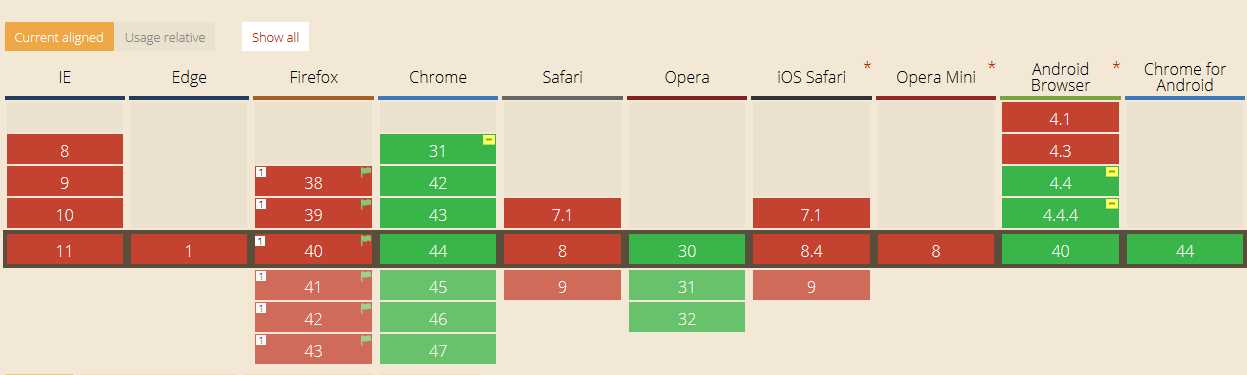Click the red asterisk next to Opera Mini

tap(991, 67)
